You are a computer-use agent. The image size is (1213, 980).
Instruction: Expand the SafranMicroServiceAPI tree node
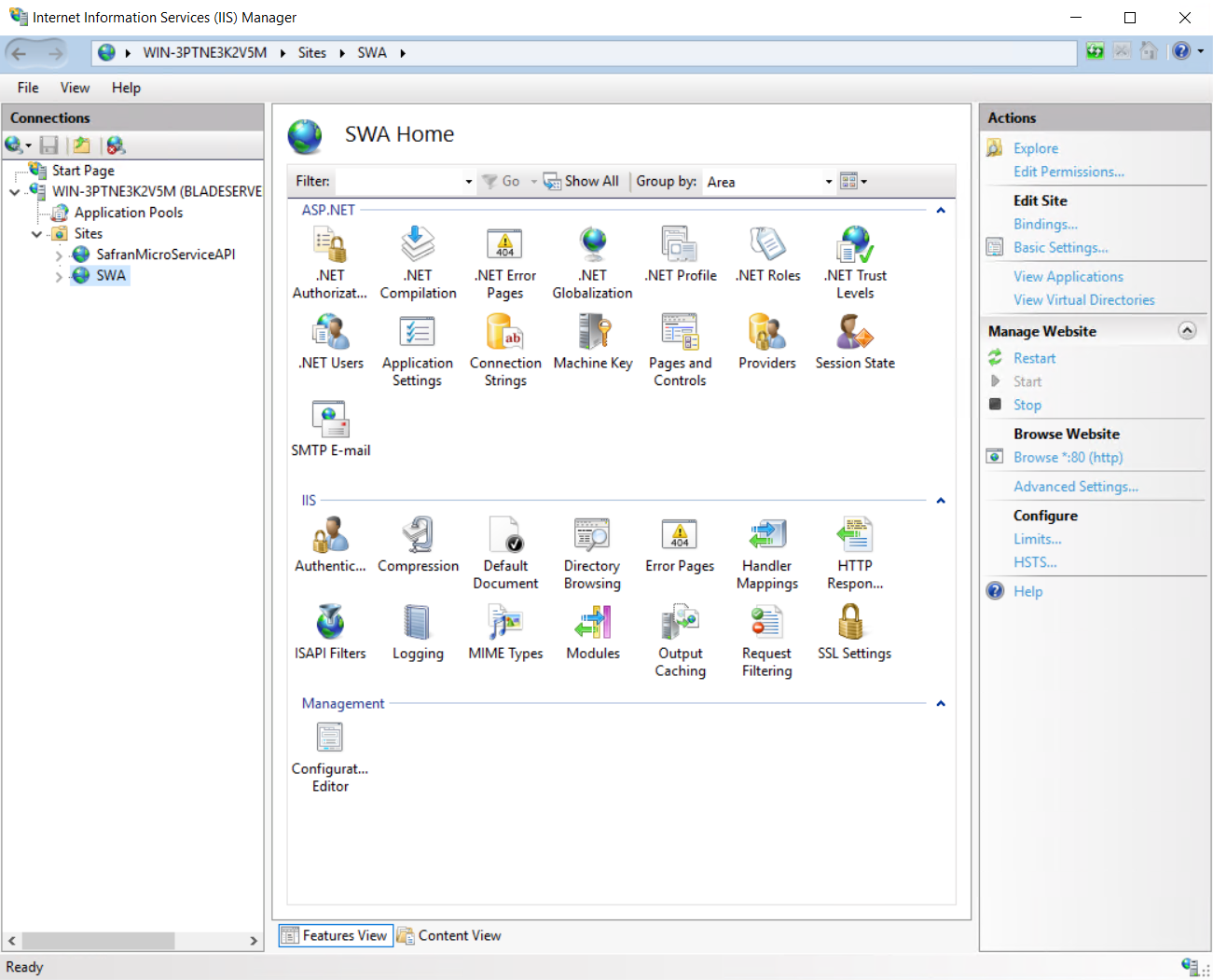pyautogui.click(x=59, y=255)
